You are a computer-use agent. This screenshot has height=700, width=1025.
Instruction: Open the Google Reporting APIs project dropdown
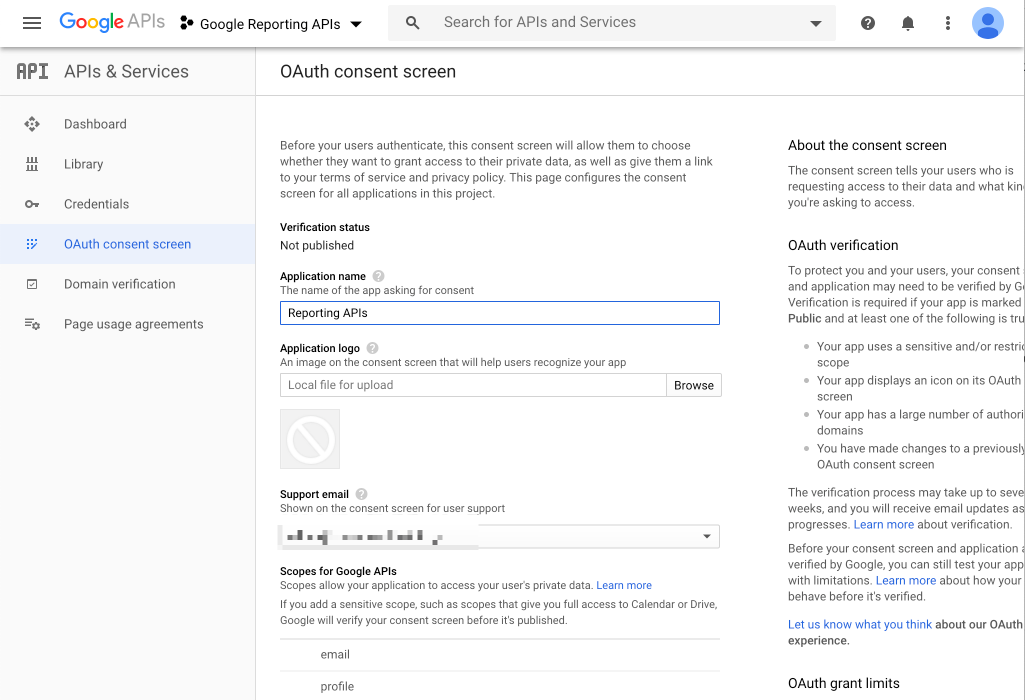(280, 24)
